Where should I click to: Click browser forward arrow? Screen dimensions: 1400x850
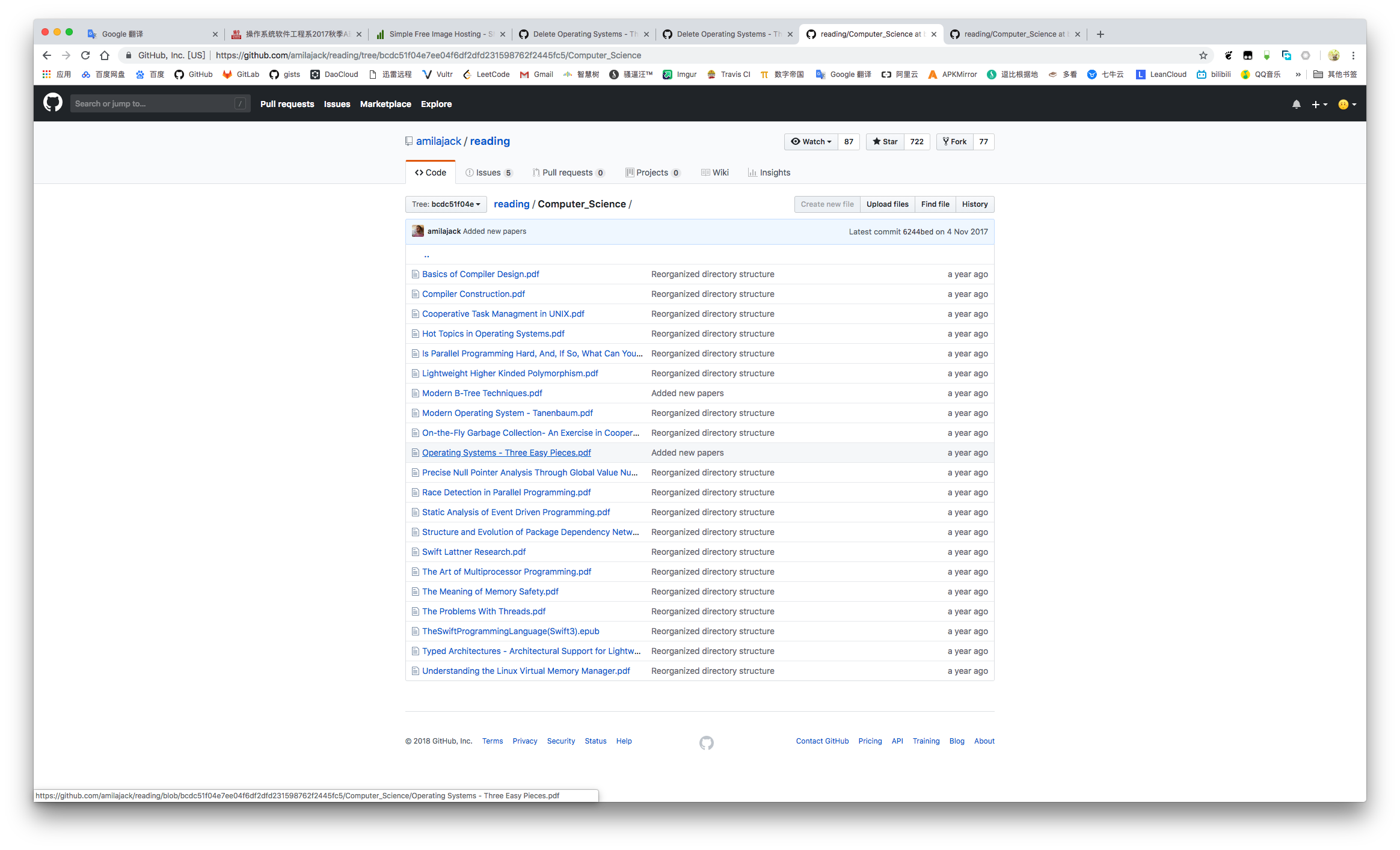(x=66, y=55)
